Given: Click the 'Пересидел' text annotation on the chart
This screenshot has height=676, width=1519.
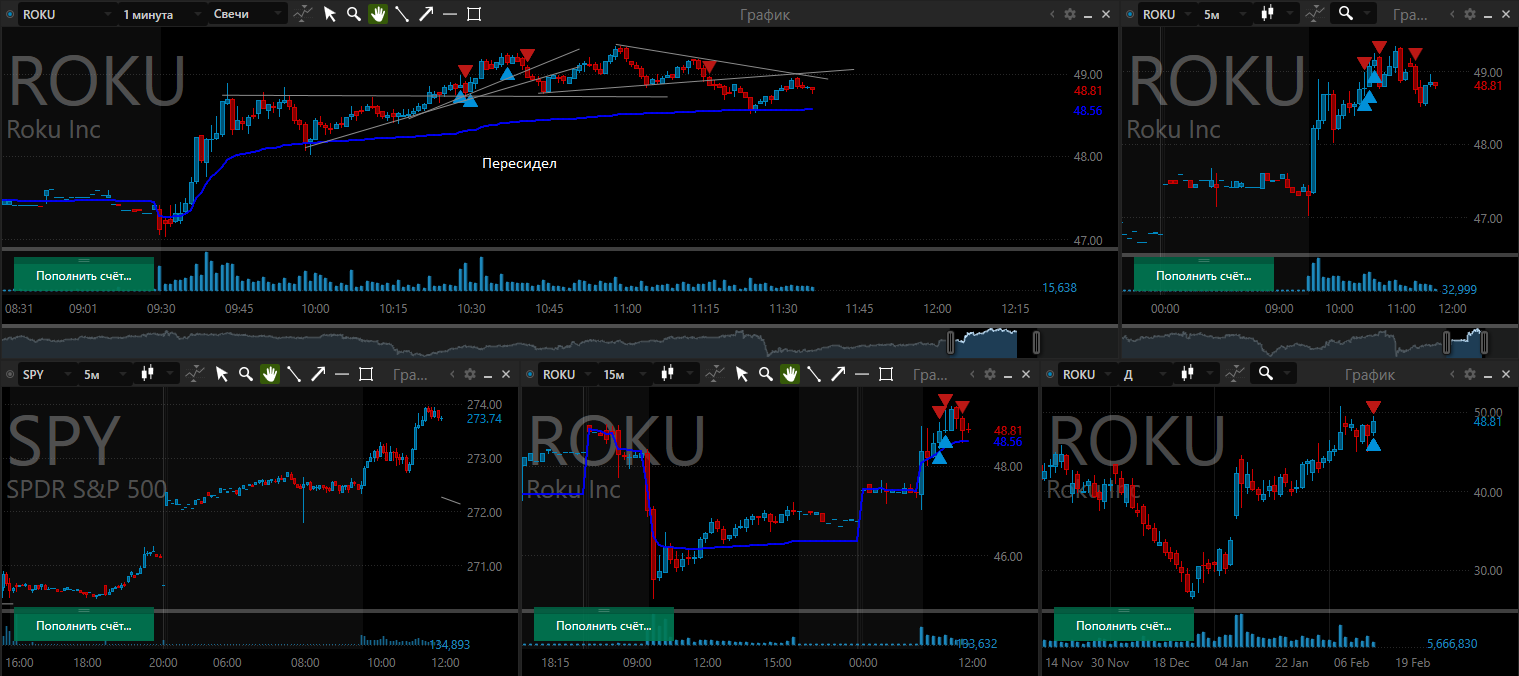Looking at the screenshot, I should (519, 163).
